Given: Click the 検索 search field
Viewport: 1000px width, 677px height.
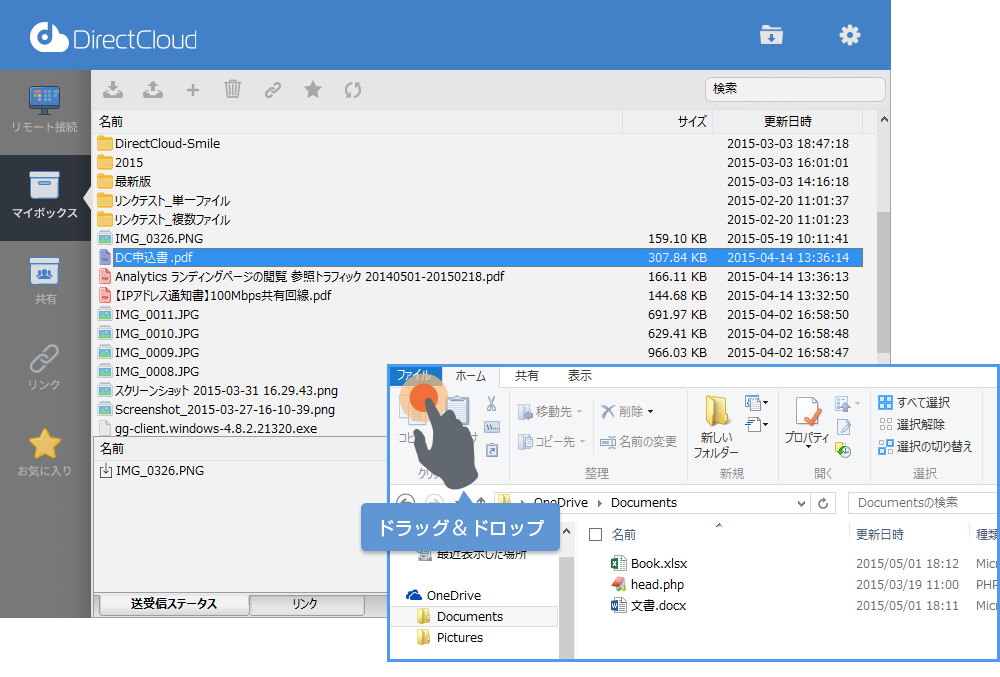Looking at the screenshot, I should click(795, 89).
